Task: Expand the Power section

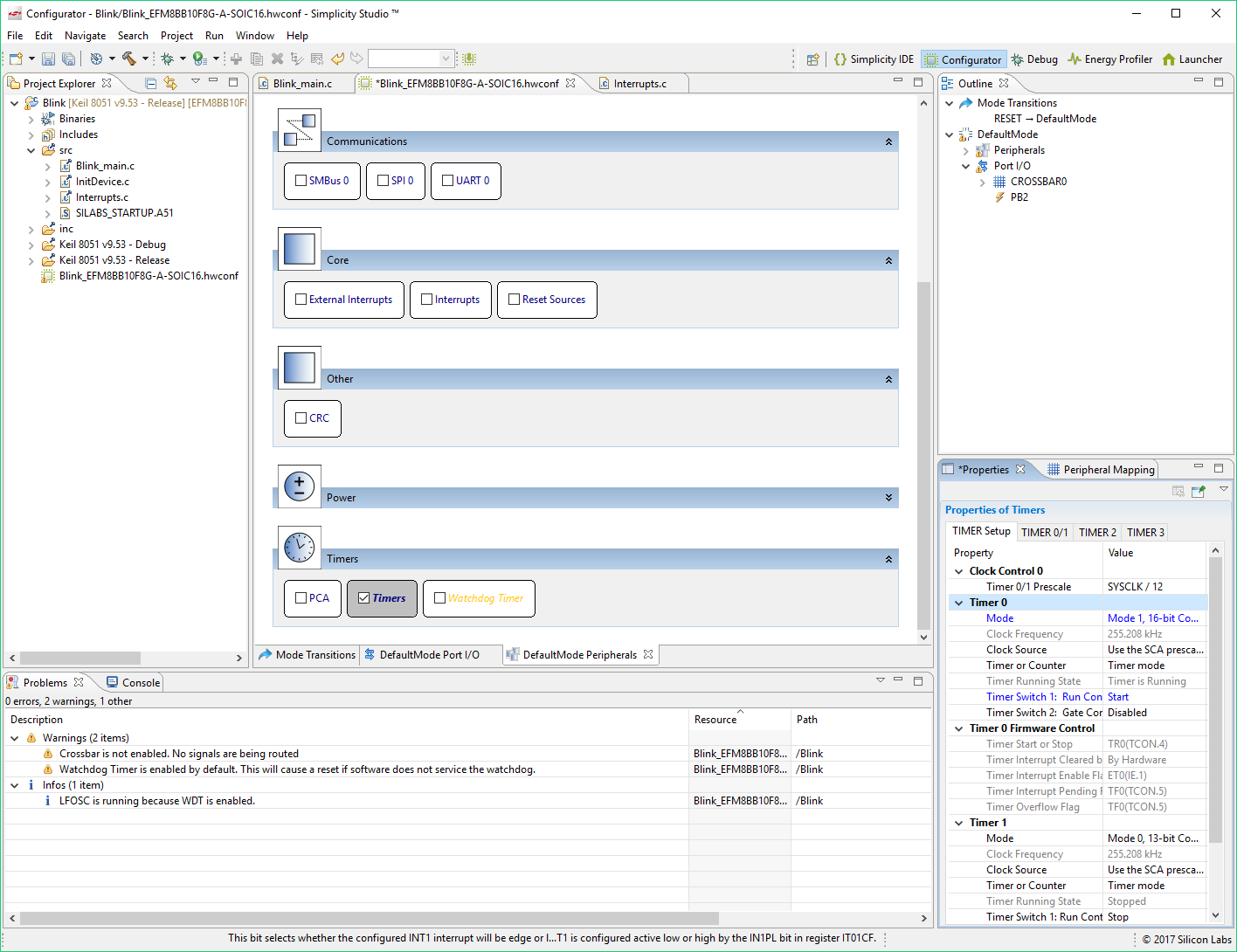Action: [x=888, y=498]
